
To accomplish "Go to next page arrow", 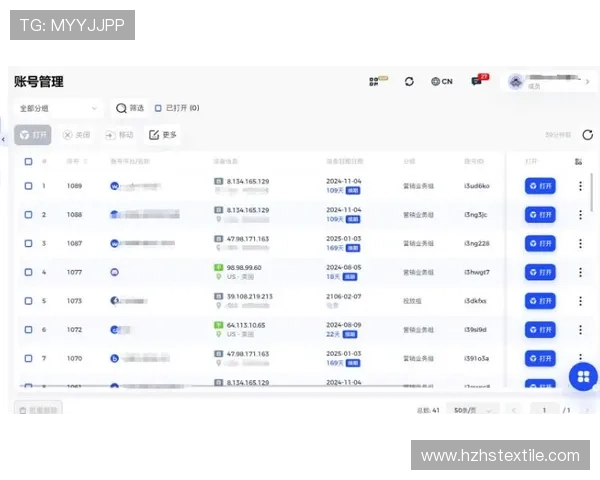I will point(587,410).
